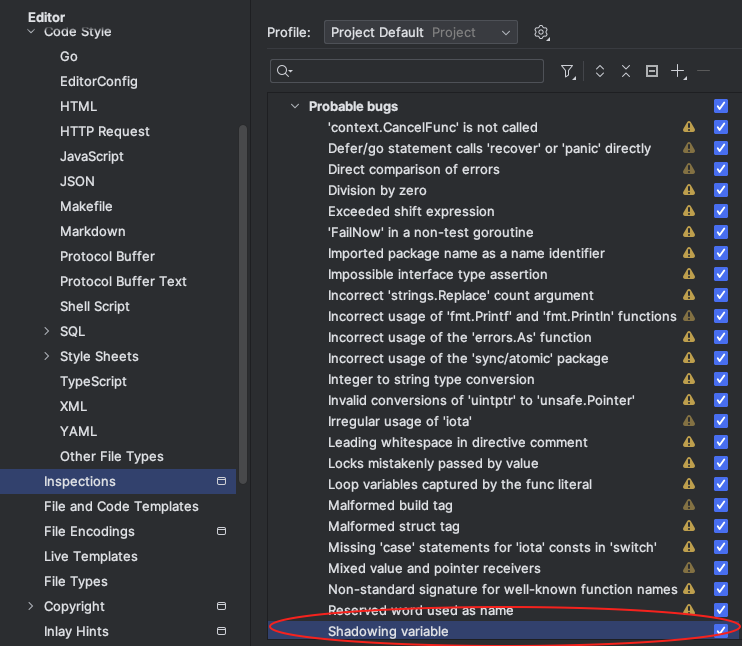Open the profile settings gear menu
Image resolution: width=742 pixels, height=646 pixels.
541,33
